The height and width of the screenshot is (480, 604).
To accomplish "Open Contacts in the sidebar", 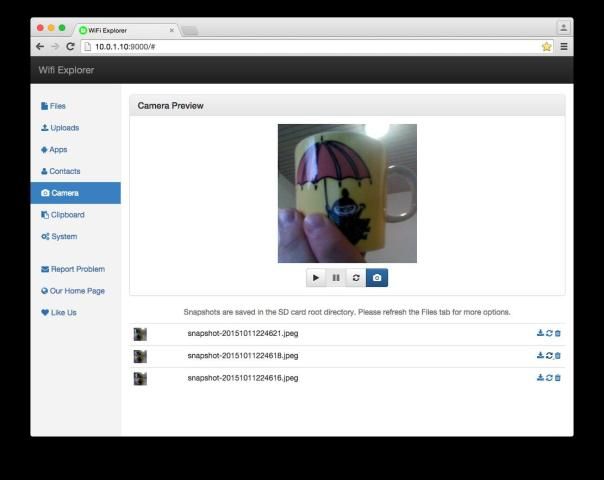I will [x=64, y=172].
